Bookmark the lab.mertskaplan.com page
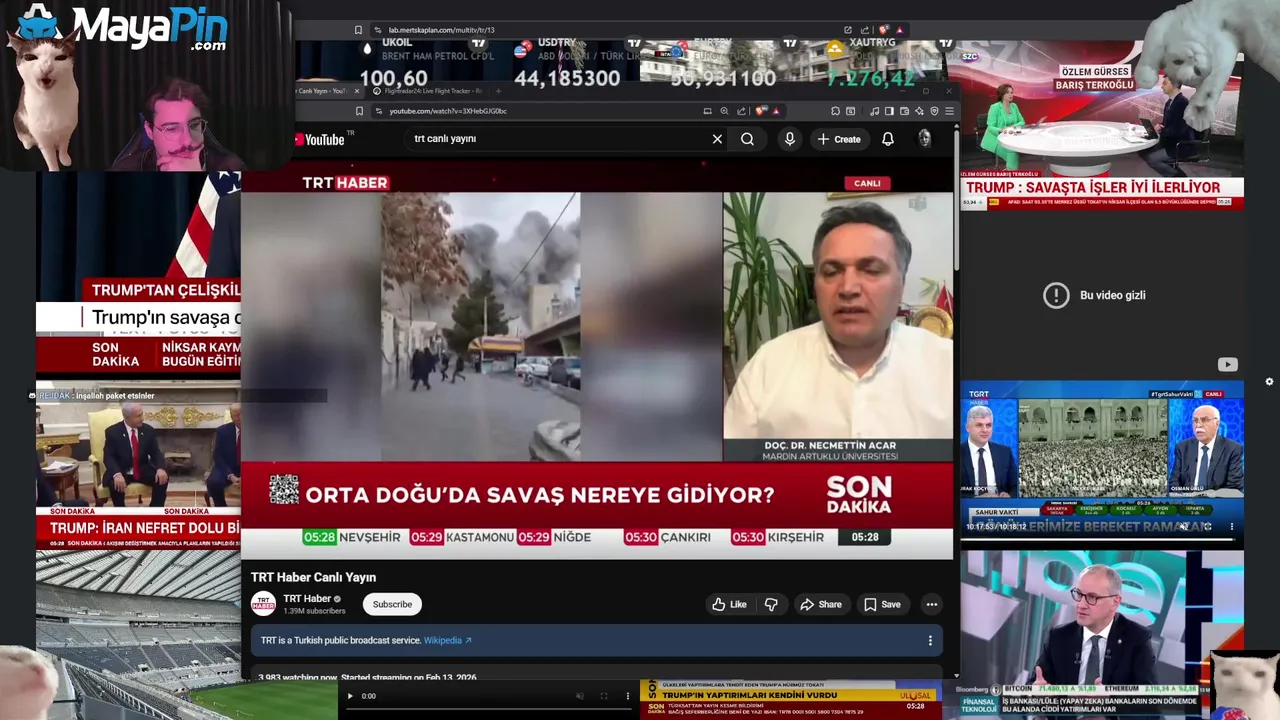The height and width of the screenshot is (720, 1280). [x=359, y=30]
